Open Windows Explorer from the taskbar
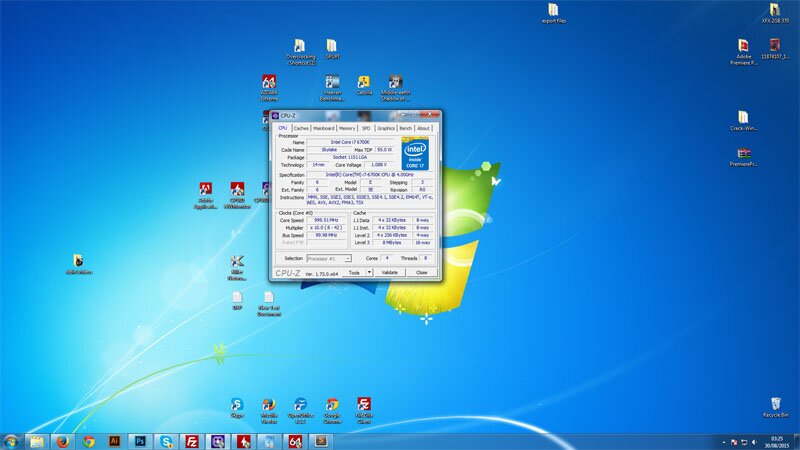 click(37, 442)
